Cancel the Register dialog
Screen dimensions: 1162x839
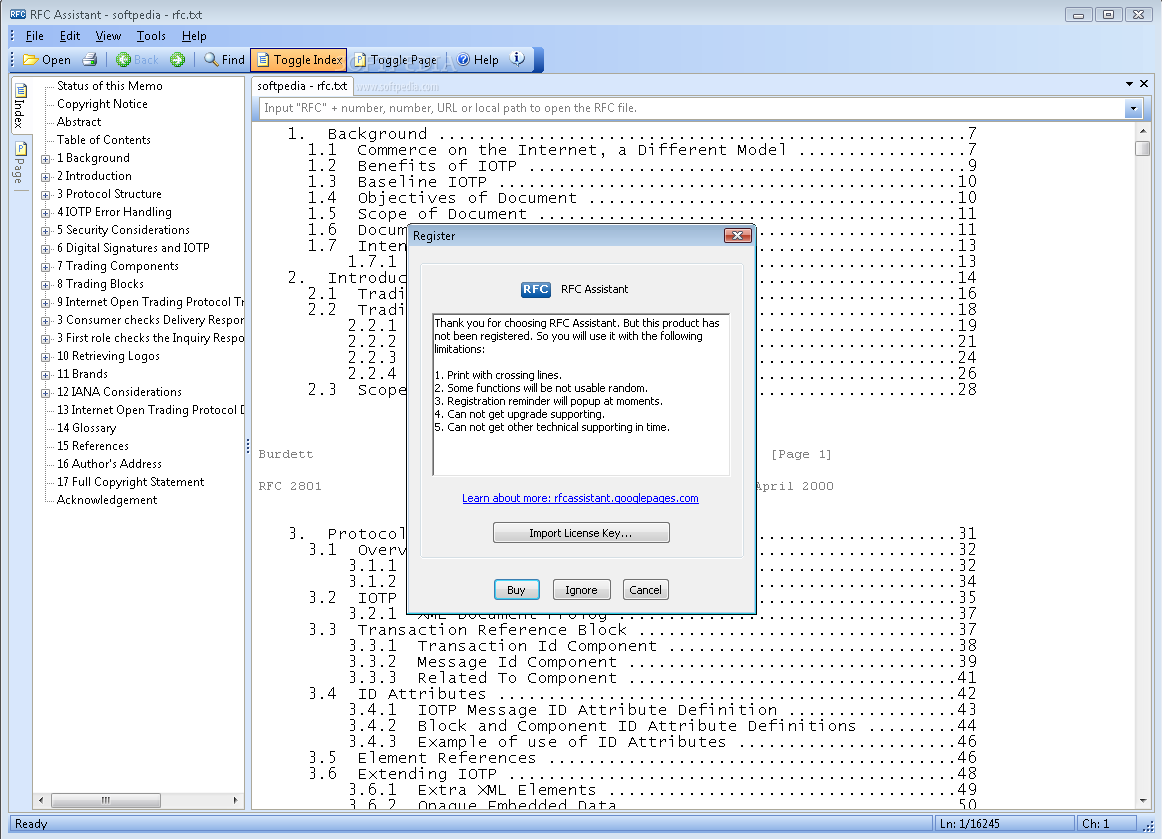[x=645, y=590]
